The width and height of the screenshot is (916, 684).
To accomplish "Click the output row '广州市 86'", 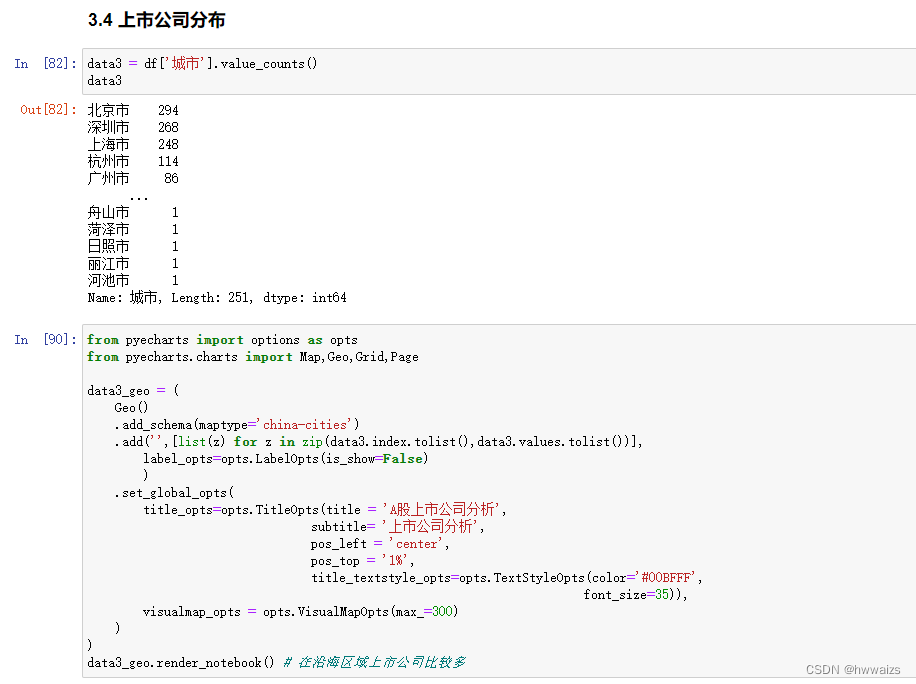I will pyautogui.click(x=133, y=178).
